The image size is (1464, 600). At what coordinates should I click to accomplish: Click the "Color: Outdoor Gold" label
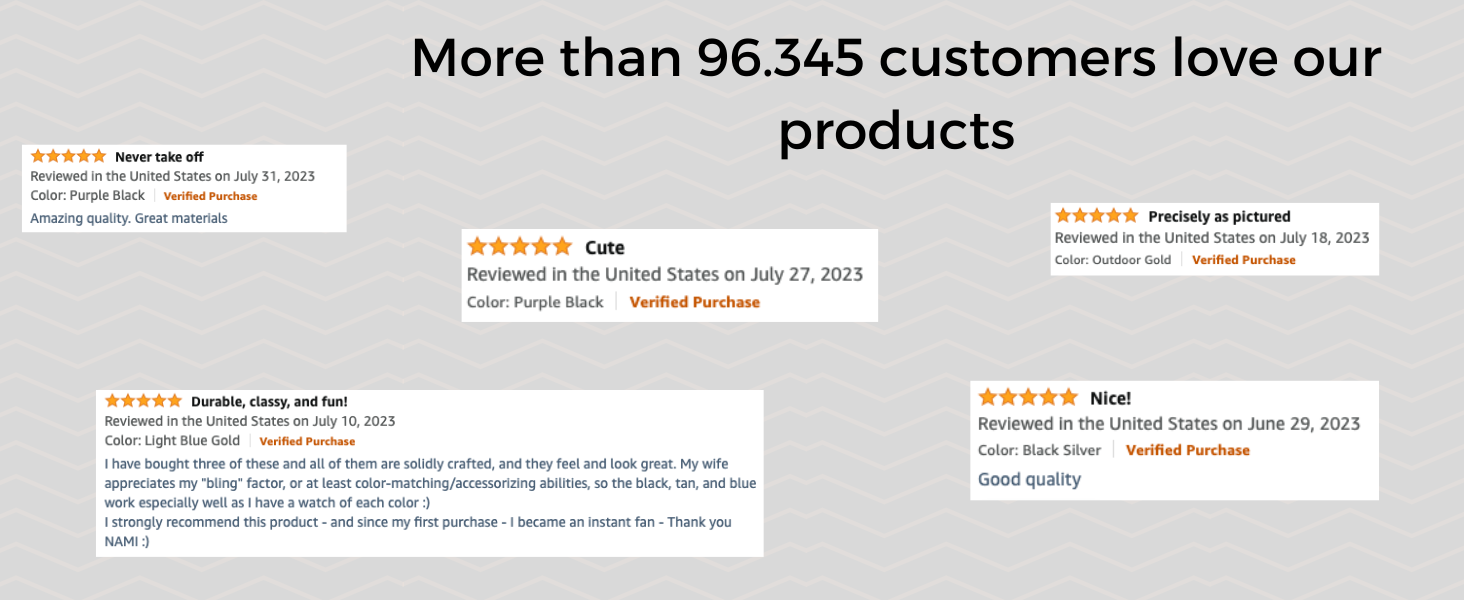1112,260
